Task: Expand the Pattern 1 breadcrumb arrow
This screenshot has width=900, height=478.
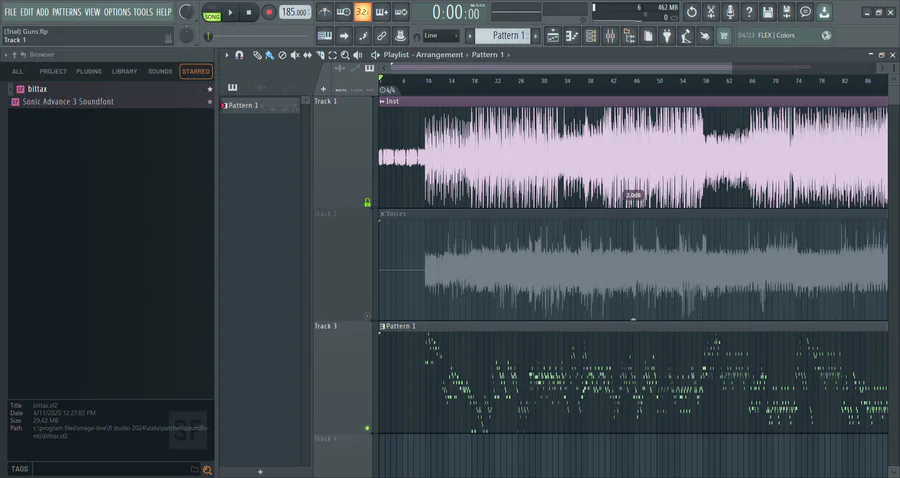Action: [x=509, y=55]
